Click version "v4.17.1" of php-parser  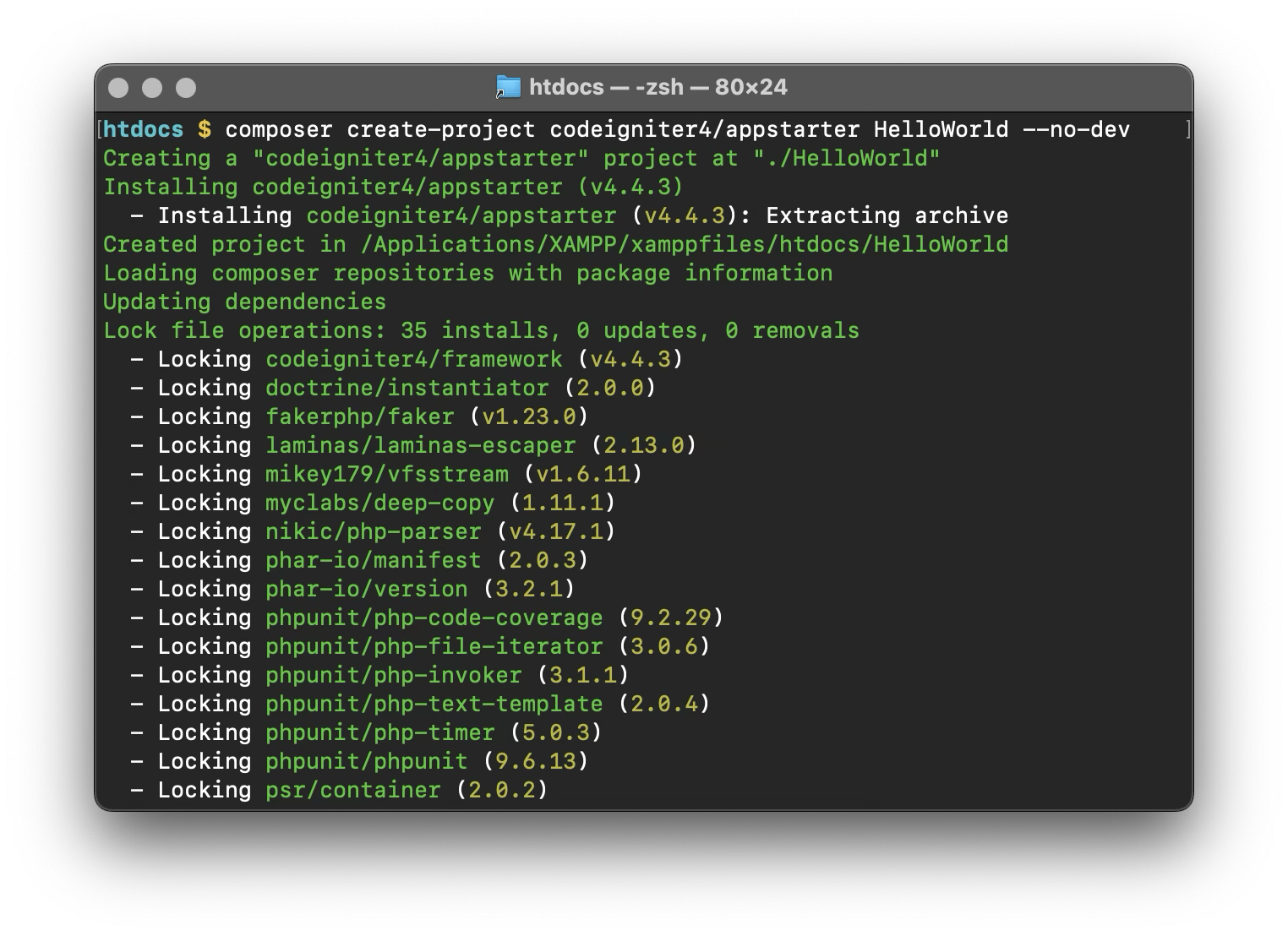click(556, 531)
